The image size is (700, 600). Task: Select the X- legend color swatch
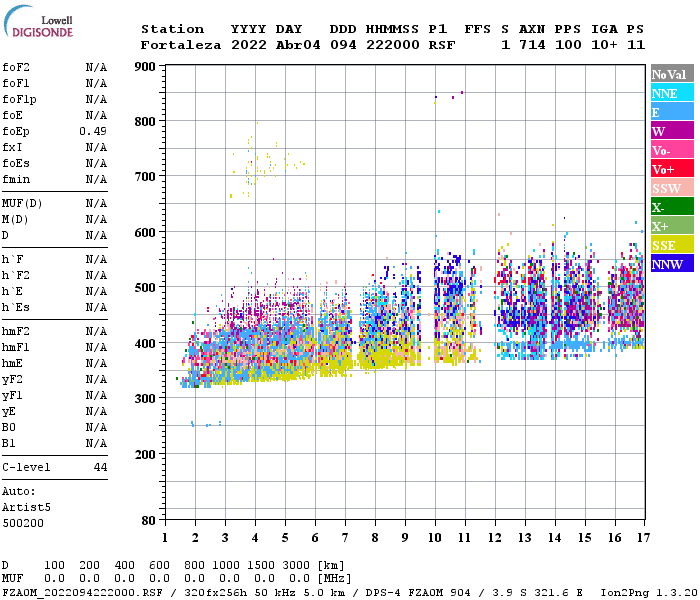(x=672, y=207)
